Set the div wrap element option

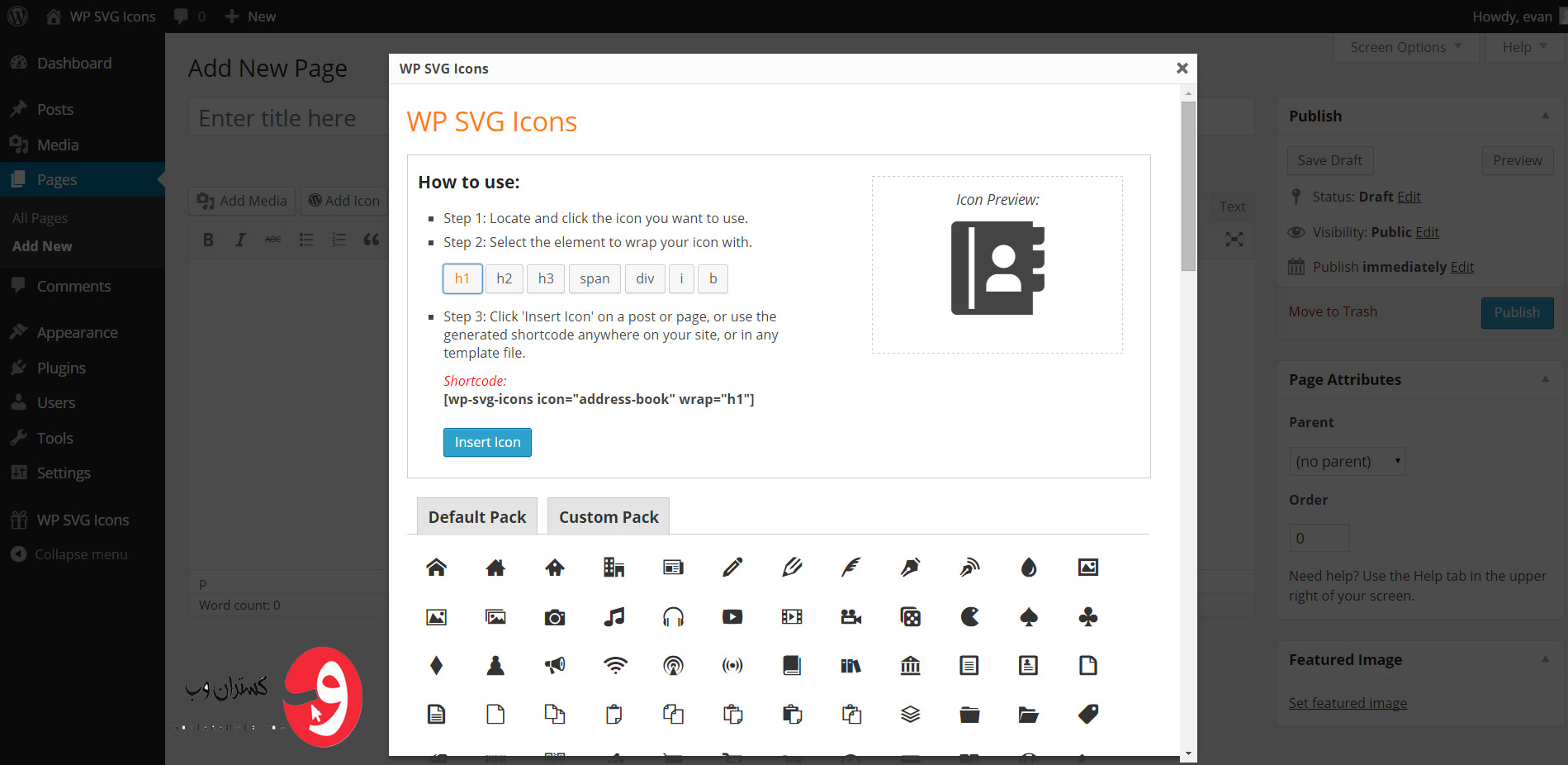[645, 279]
